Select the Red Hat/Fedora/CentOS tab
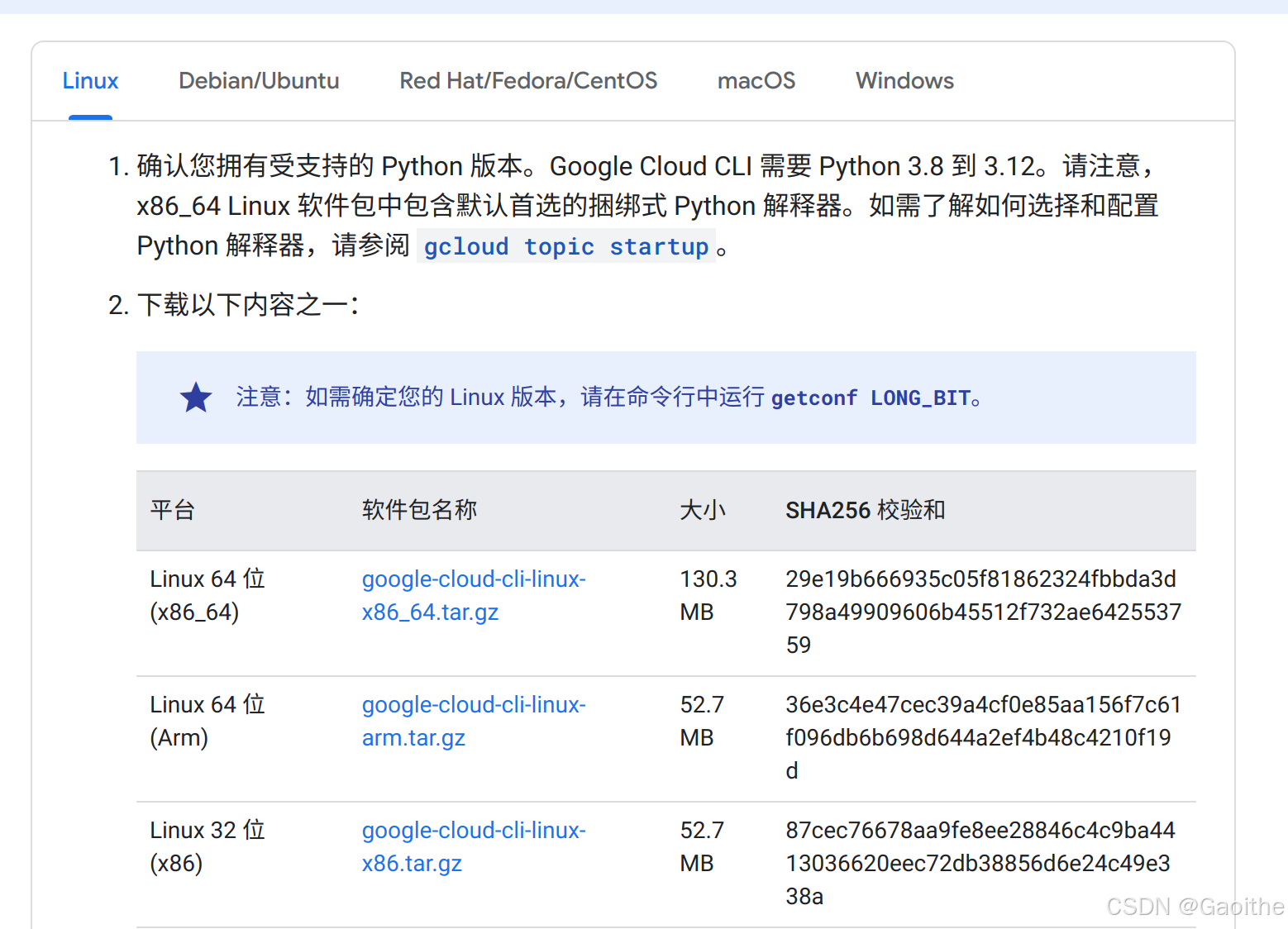 528,81
